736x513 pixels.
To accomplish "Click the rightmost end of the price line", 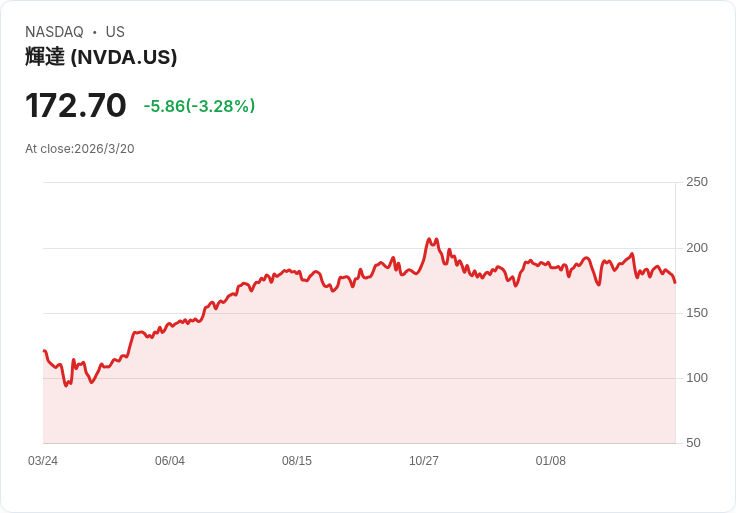I will [675, 282].
